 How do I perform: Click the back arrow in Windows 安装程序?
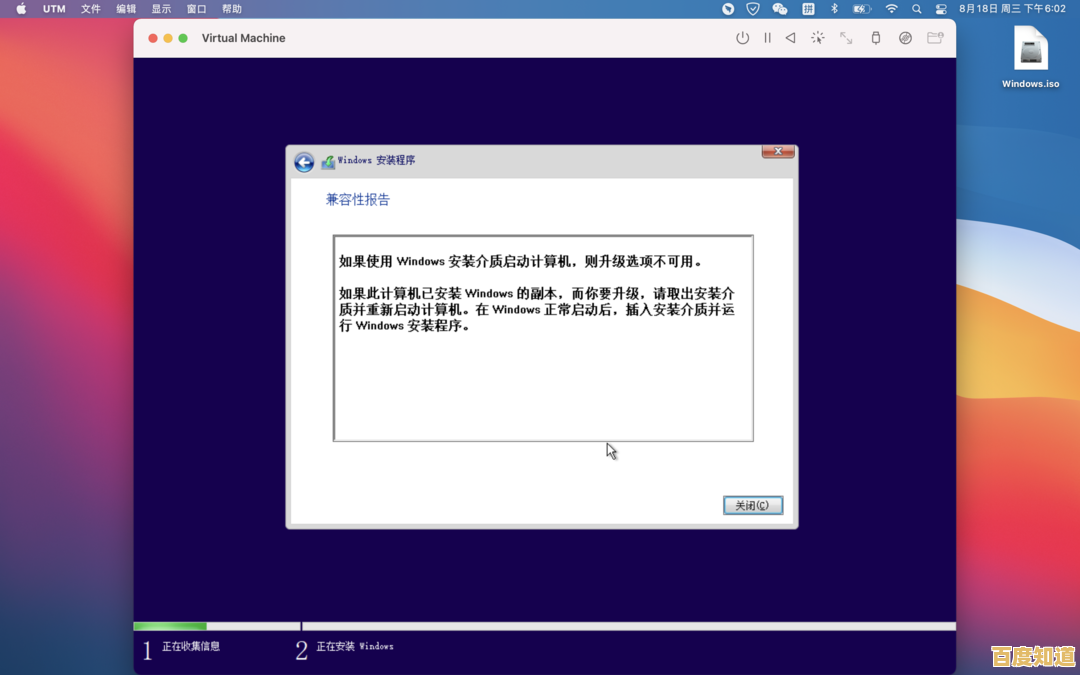304,161
